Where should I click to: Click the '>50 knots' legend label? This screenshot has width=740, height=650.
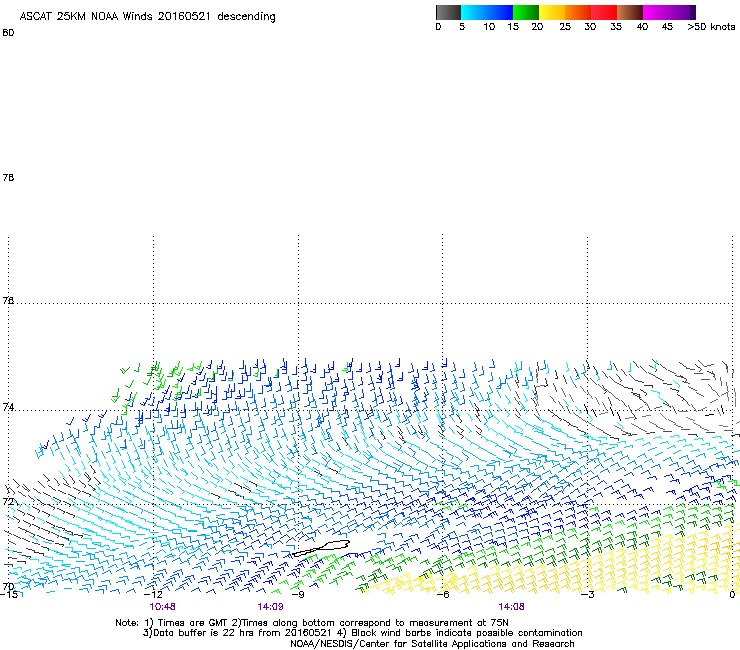(711, 27)
